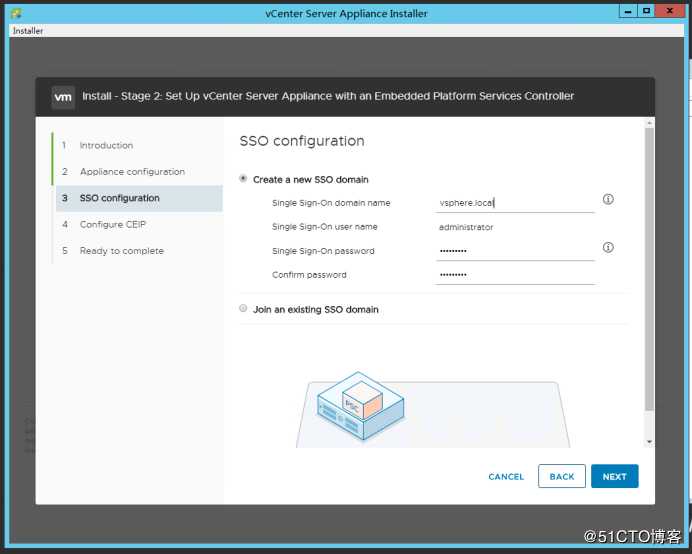Click the scrollbar up arrow
This screenshot has height=554, width=692.
tap(649, 123)
